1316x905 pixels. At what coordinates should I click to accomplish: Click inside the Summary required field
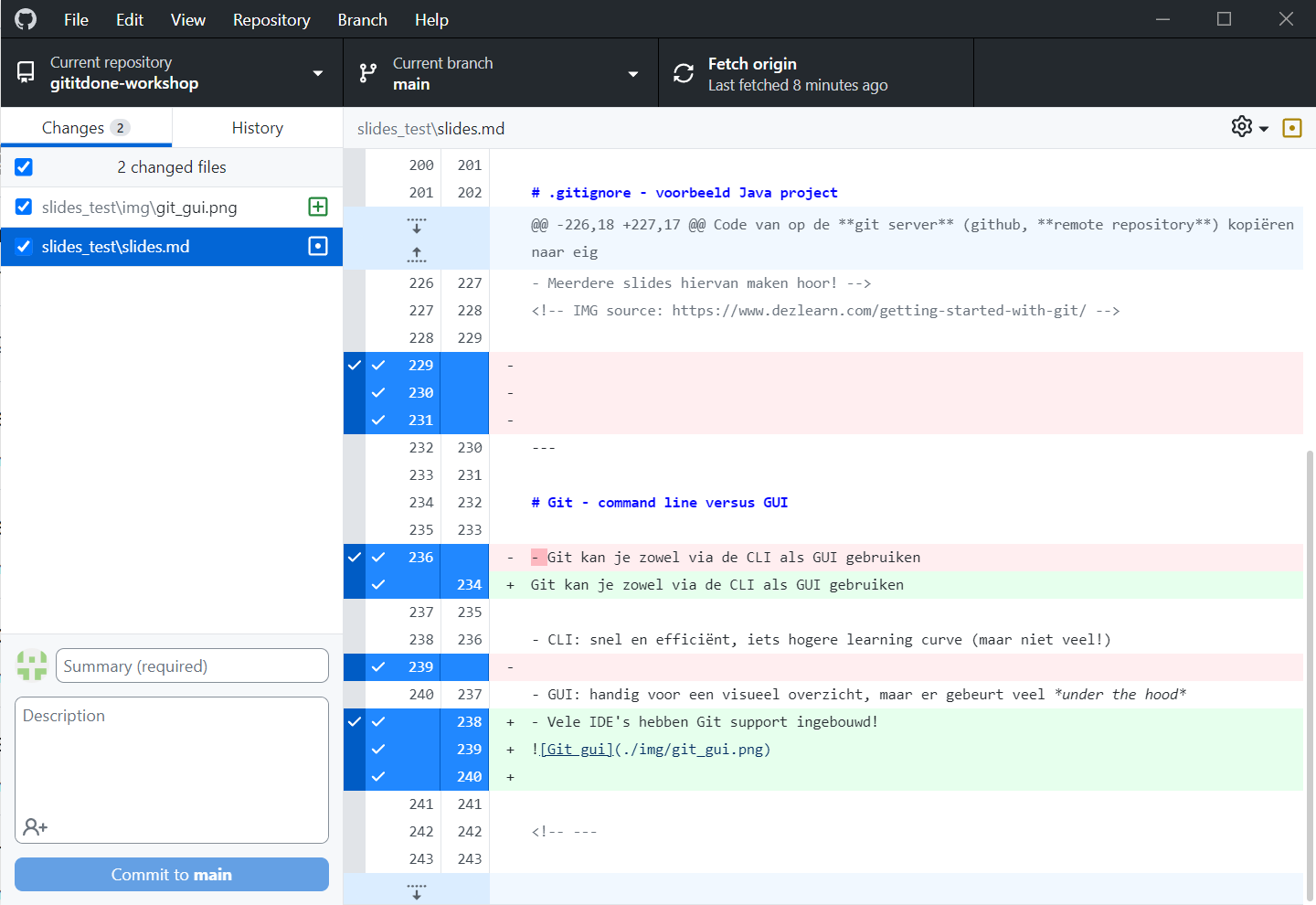[192, 665]
